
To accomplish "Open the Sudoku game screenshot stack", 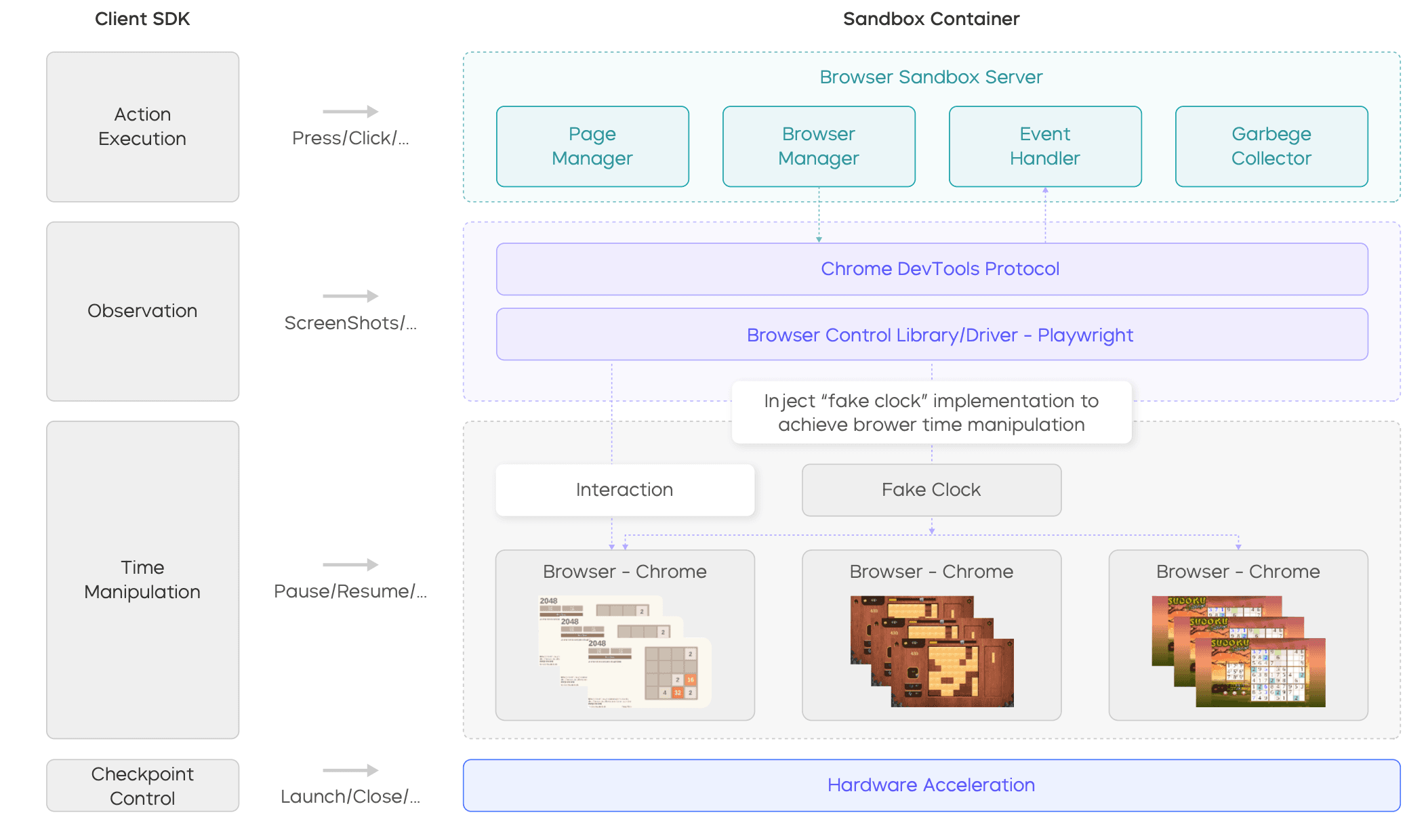I will [1238, 652].
